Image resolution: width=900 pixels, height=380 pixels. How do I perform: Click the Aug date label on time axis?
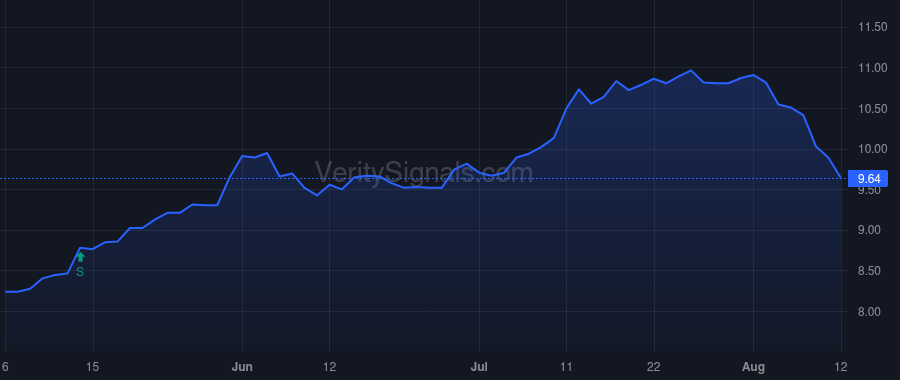tap(754, 367)
